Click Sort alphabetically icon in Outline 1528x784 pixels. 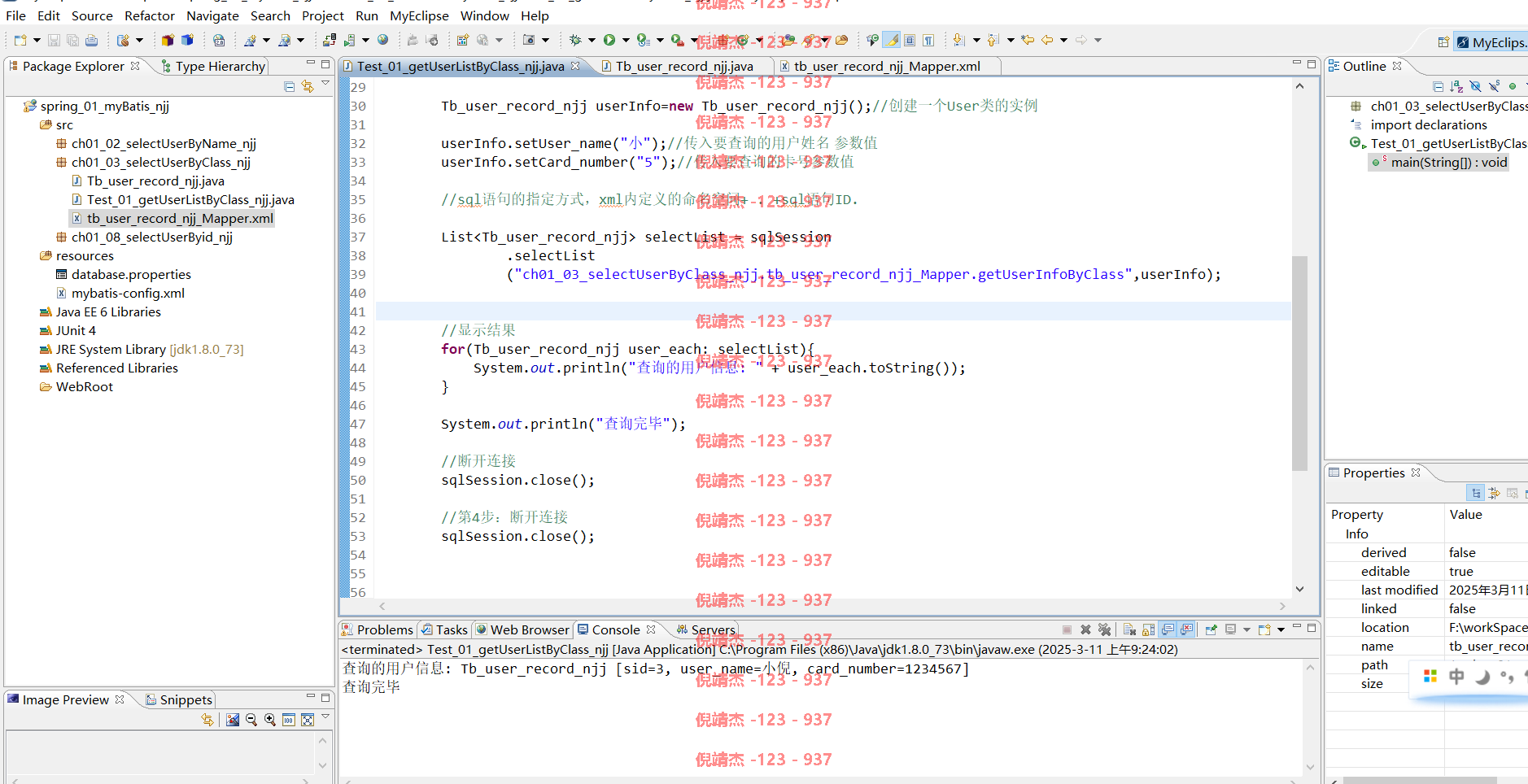point(1456,86)
